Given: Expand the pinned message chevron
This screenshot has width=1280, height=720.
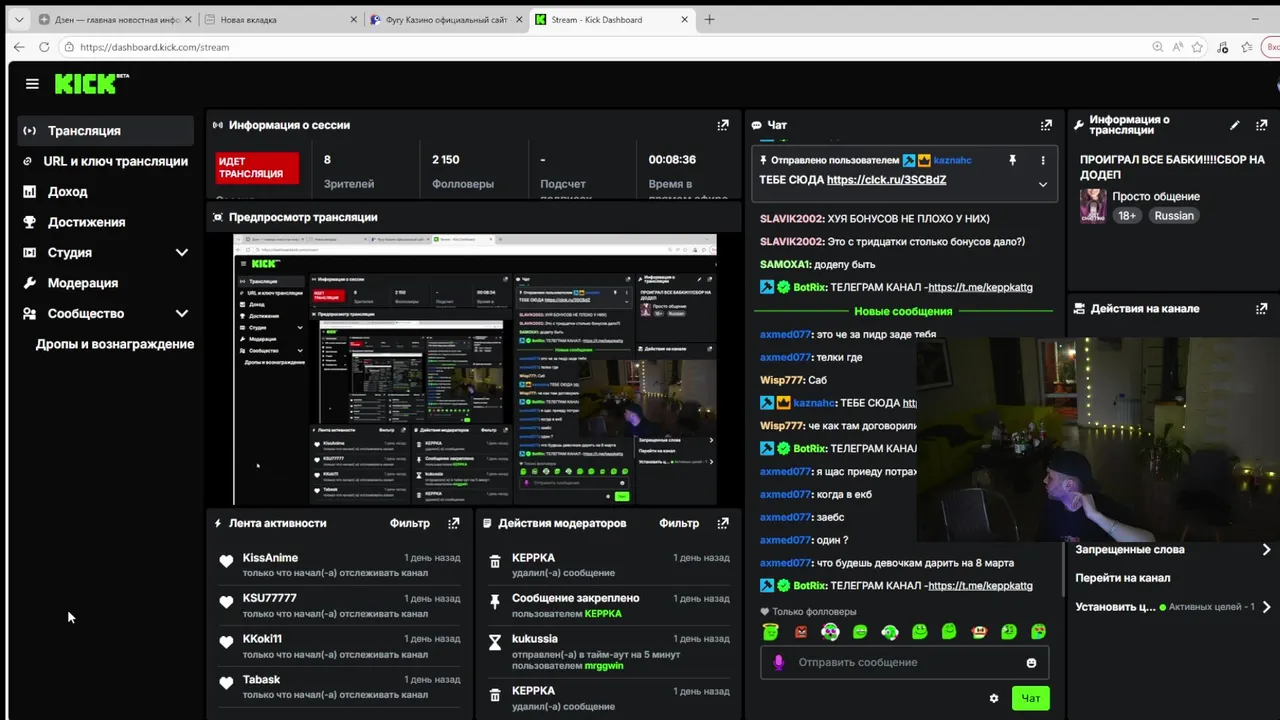Looking at the screenshot, I should coord(1043,184).
